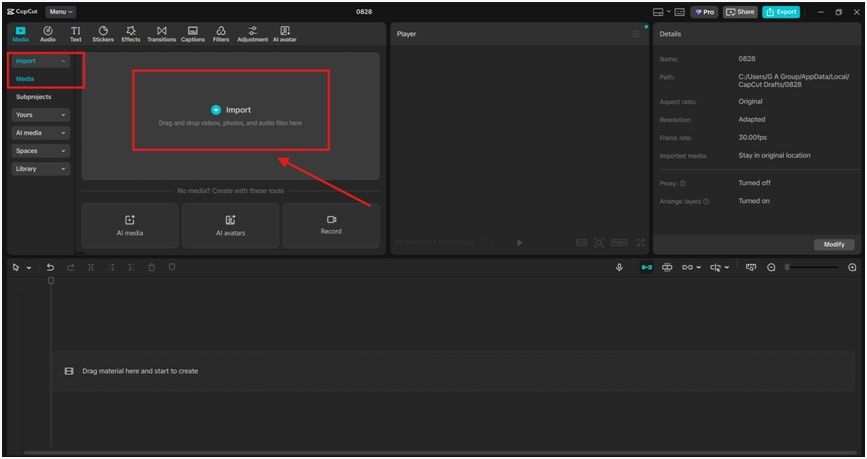Toggle the main track magnet
The image size is (867, 459).
pyautogui.click(x=646, y=268)
